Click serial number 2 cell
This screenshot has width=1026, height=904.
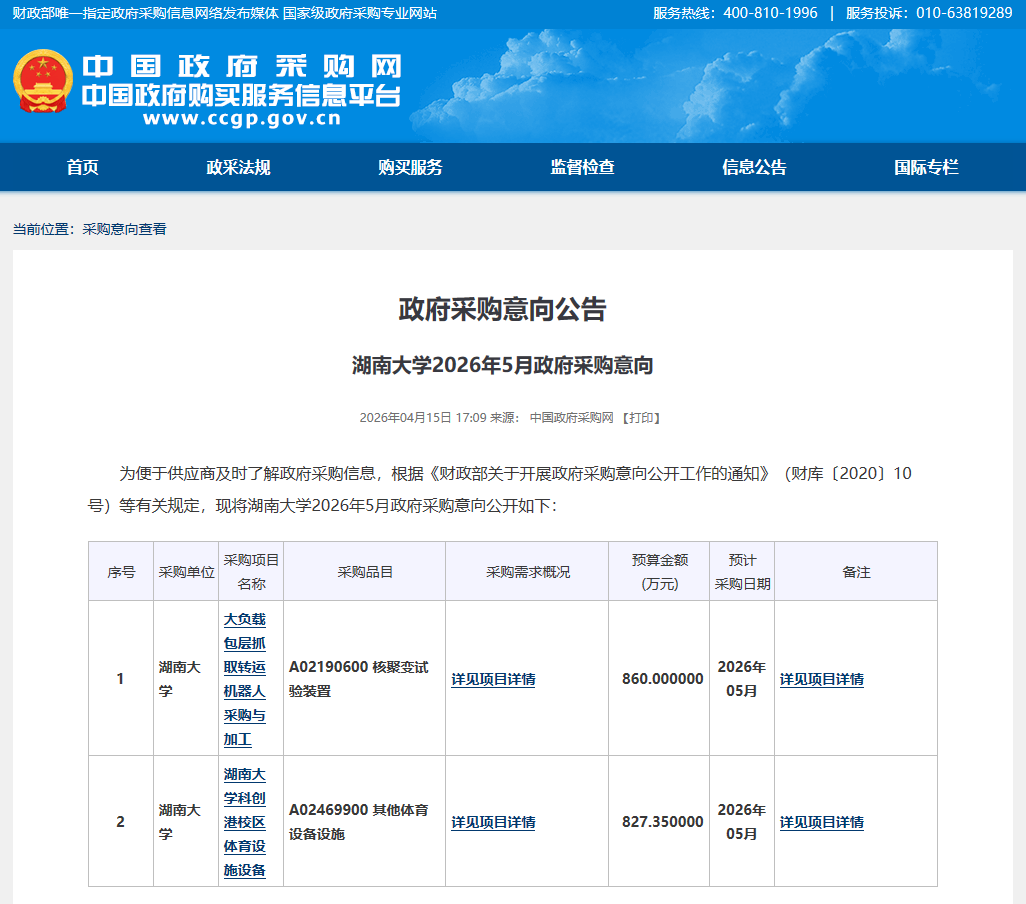pos(120,822)
